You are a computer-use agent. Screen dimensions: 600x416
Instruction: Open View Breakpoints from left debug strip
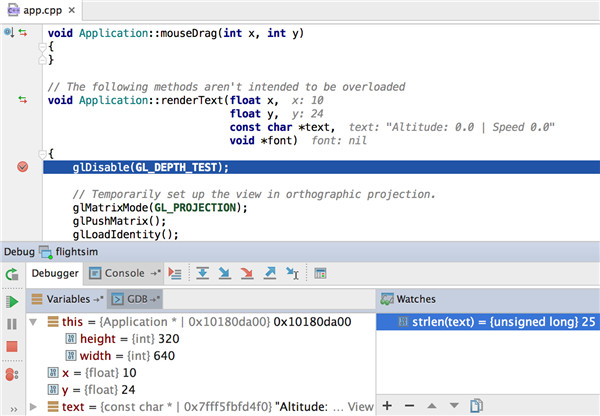(x=12, y=375)
